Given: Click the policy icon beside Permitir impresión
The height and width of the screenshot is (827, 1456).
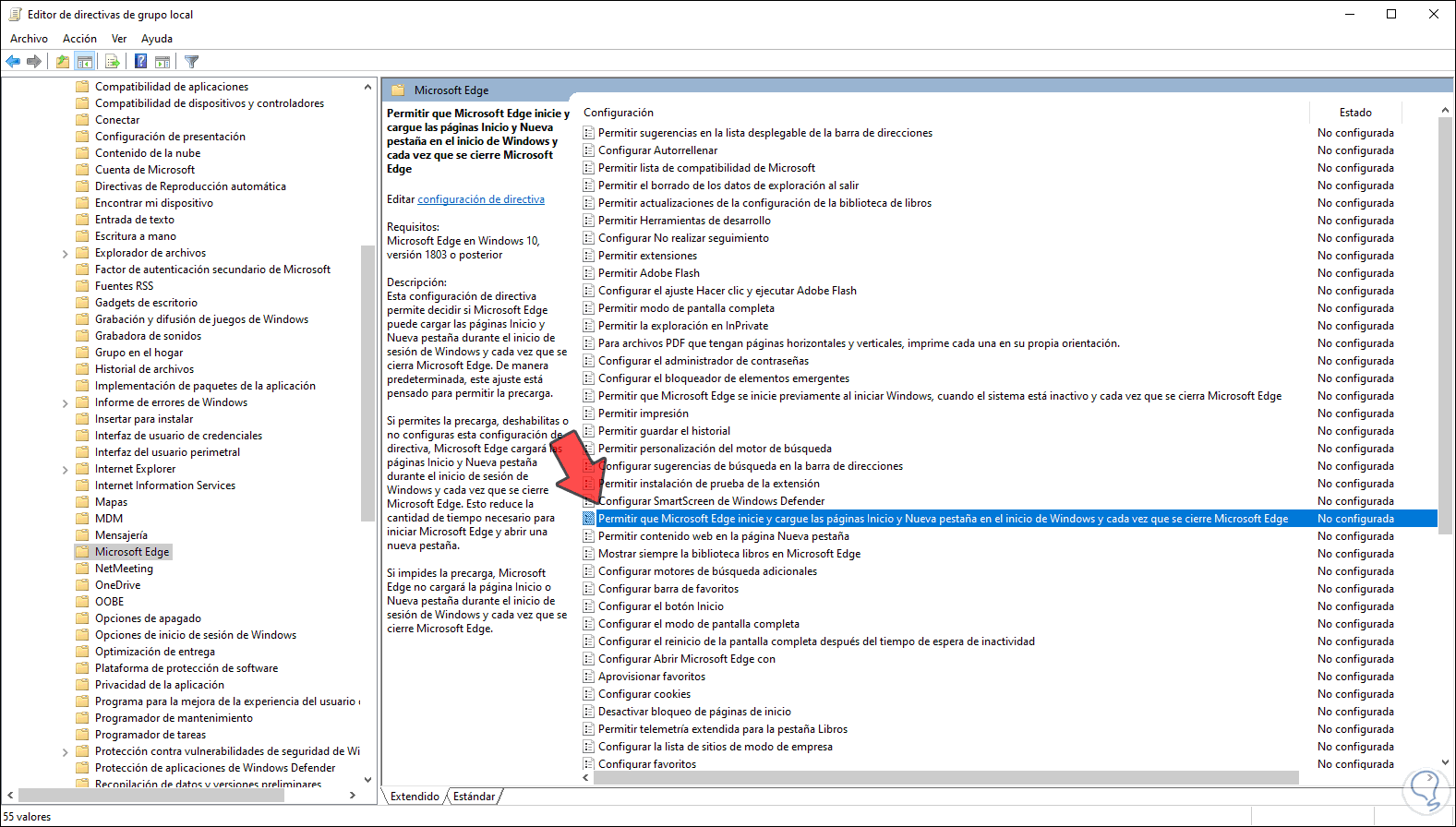Looking at the screenshot, I should point(589,413).
